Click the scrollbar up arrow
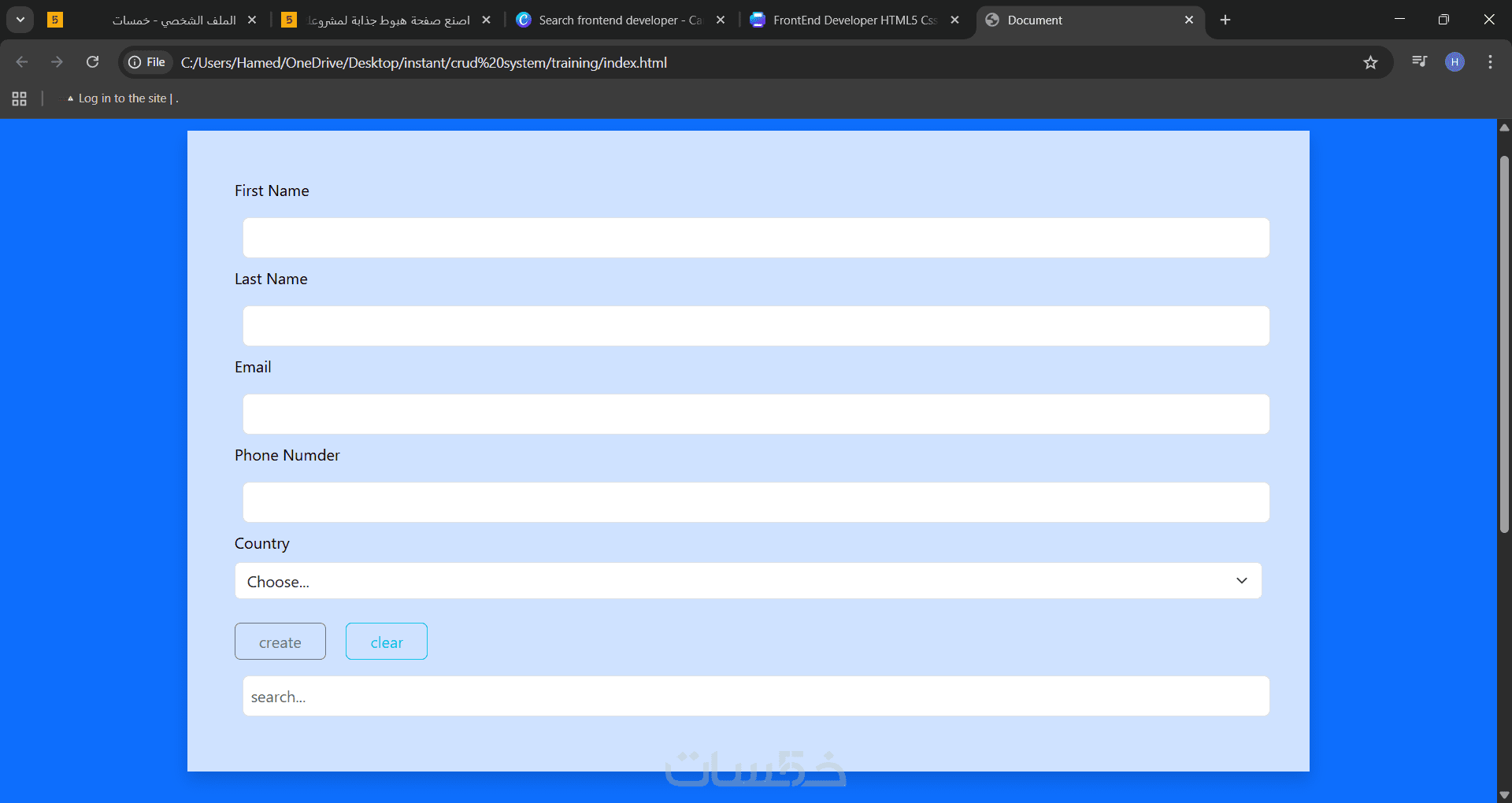This screenshot has width=1512, height=803. (1504, 128)
